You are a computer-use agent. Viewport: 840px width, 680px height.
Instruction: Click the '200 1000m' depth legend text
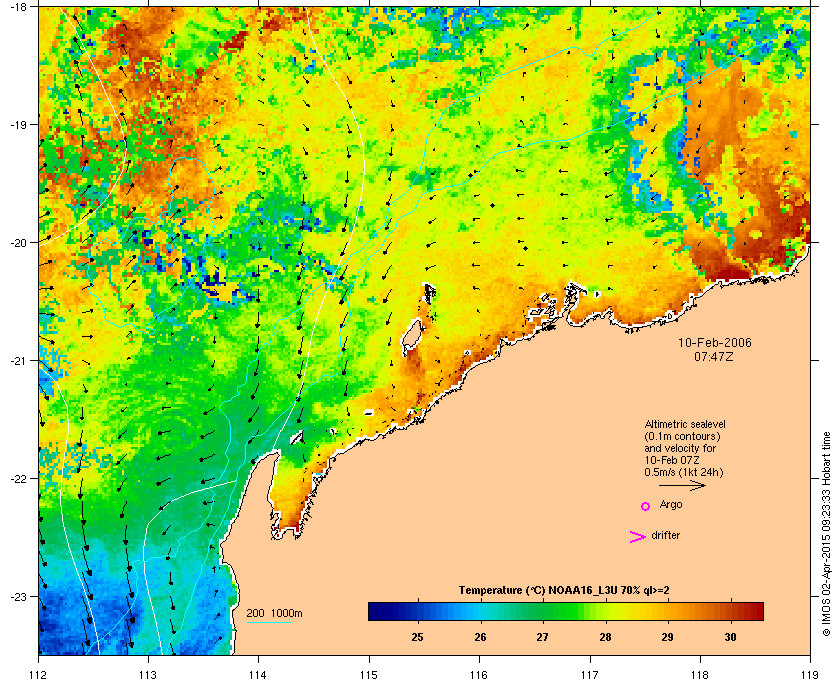coord(274,614)
